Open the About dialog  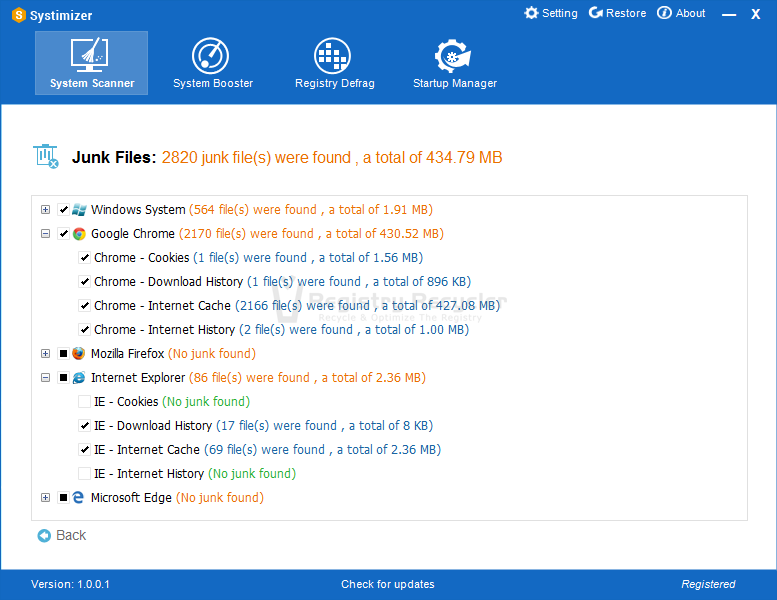point(681,13)
